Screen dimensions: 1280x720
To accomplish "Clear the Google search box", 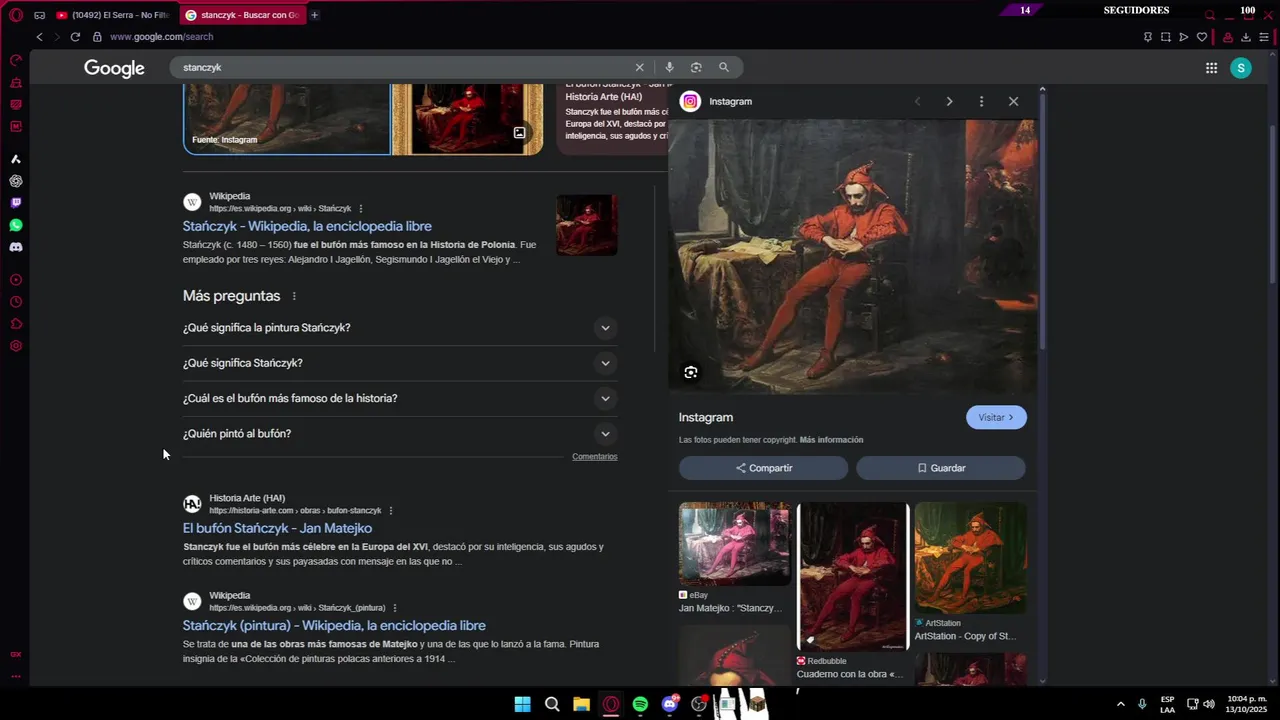I will point(640,67).
